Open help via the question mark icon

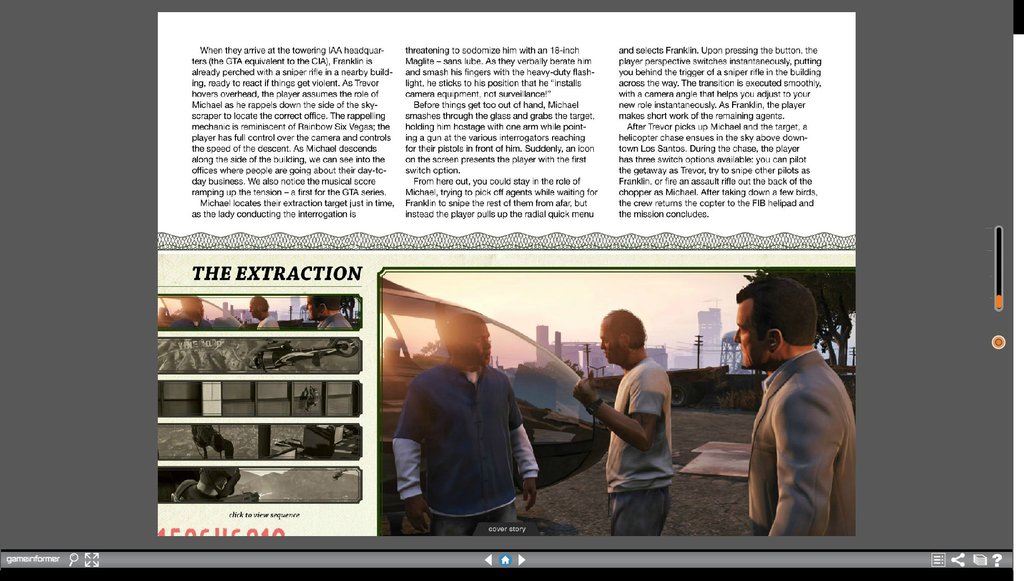(x=997, y=560)
